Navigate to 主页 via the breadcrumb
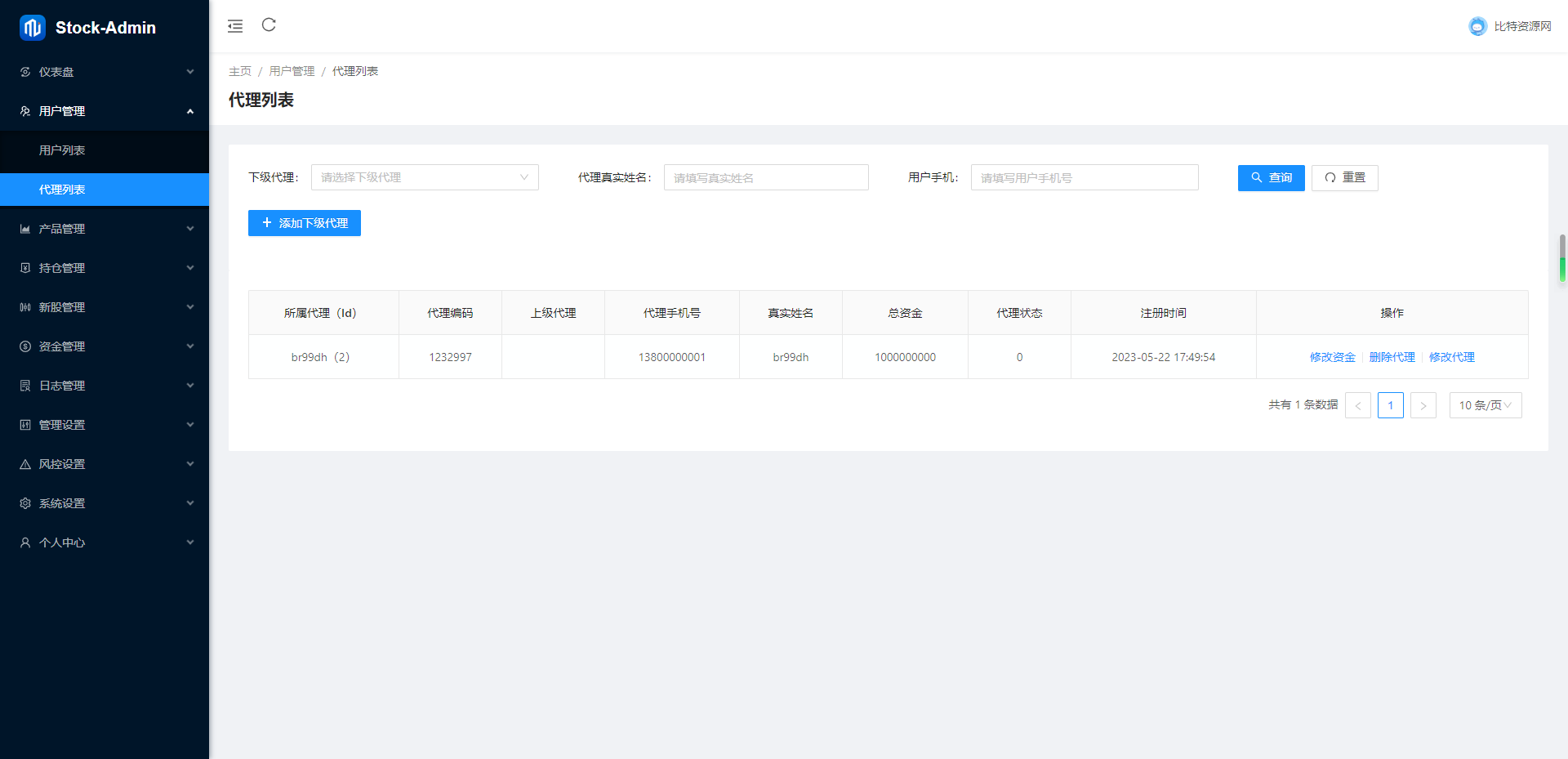1568x759 pixels. click(240, 71)
